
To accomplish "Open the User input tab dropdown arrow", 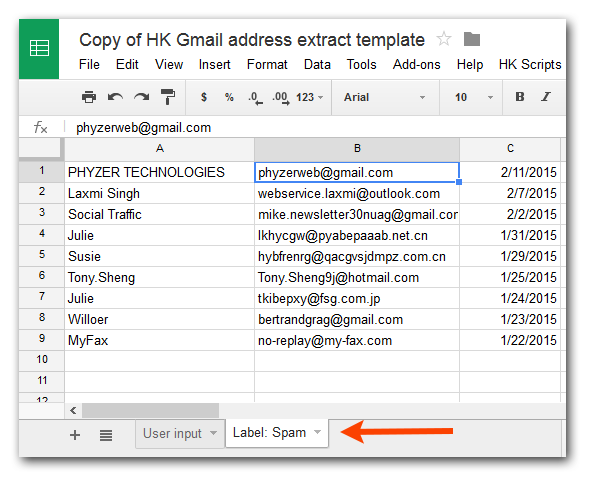I will tap(213, 433).
